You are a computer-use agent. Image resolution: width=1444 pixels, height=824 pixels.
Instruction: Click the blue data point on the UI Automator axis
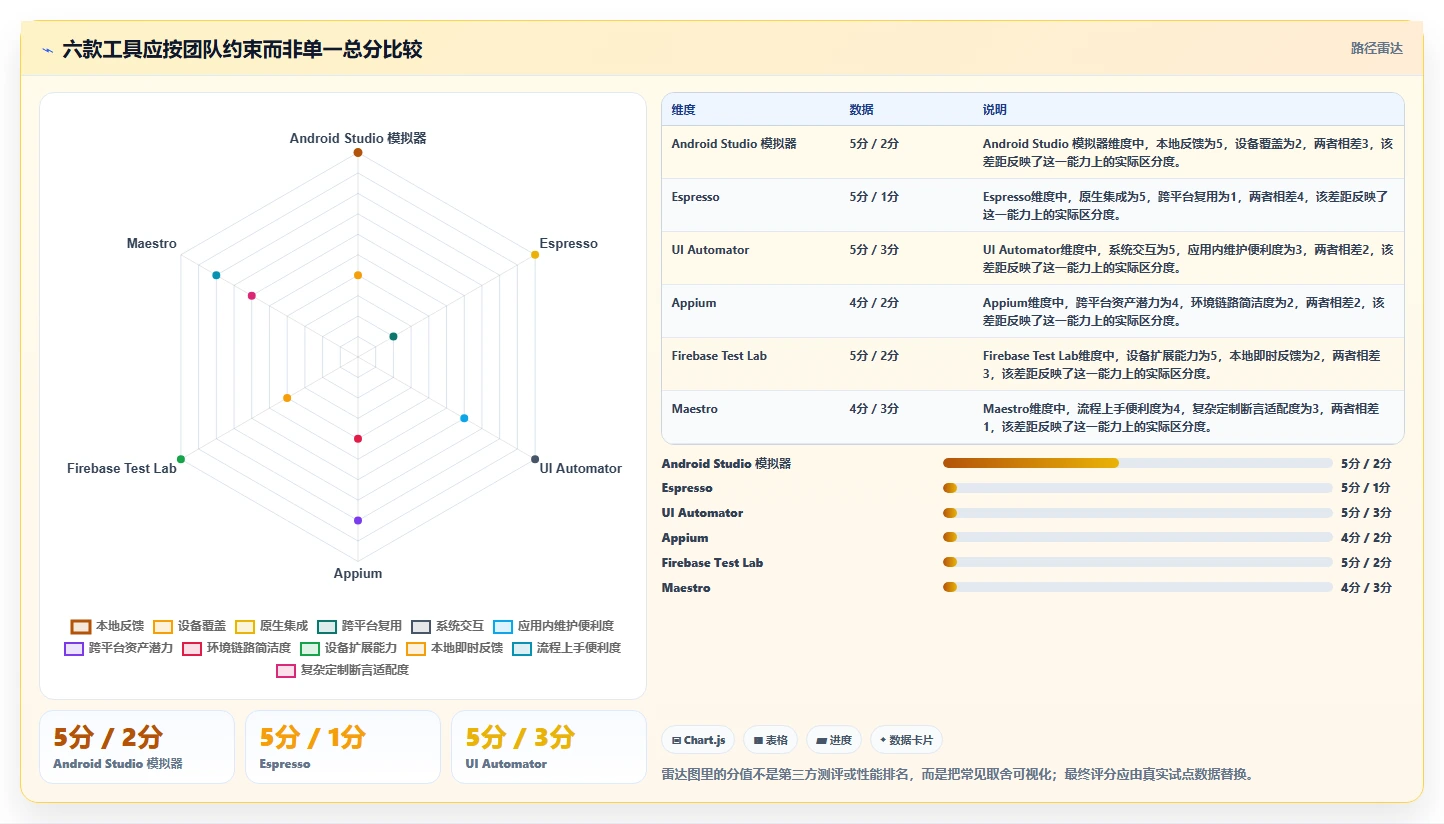[464, 418]
